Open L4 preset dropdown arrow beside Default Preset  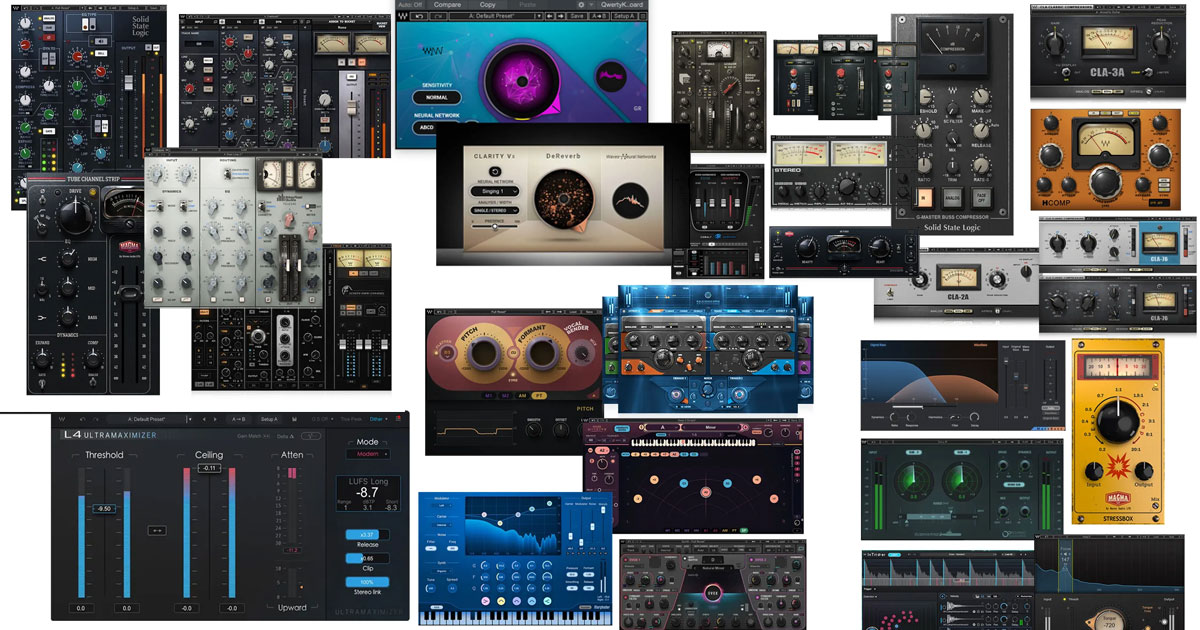(x=189, y=419)
